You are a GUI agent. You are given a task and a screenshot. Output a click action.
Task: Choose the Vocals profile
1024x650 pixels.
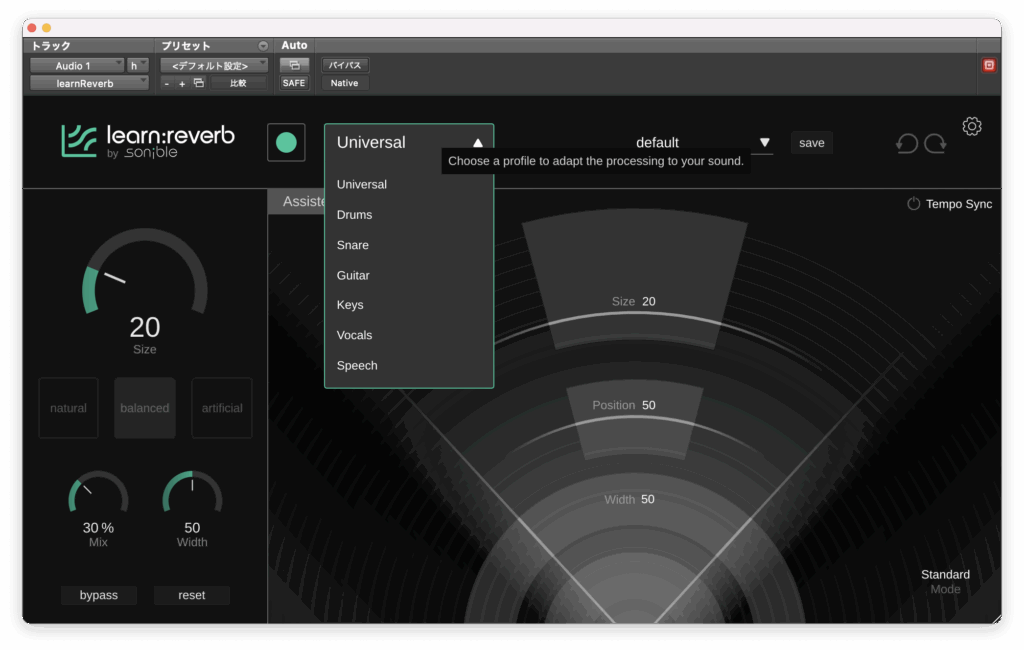point(409,335)
